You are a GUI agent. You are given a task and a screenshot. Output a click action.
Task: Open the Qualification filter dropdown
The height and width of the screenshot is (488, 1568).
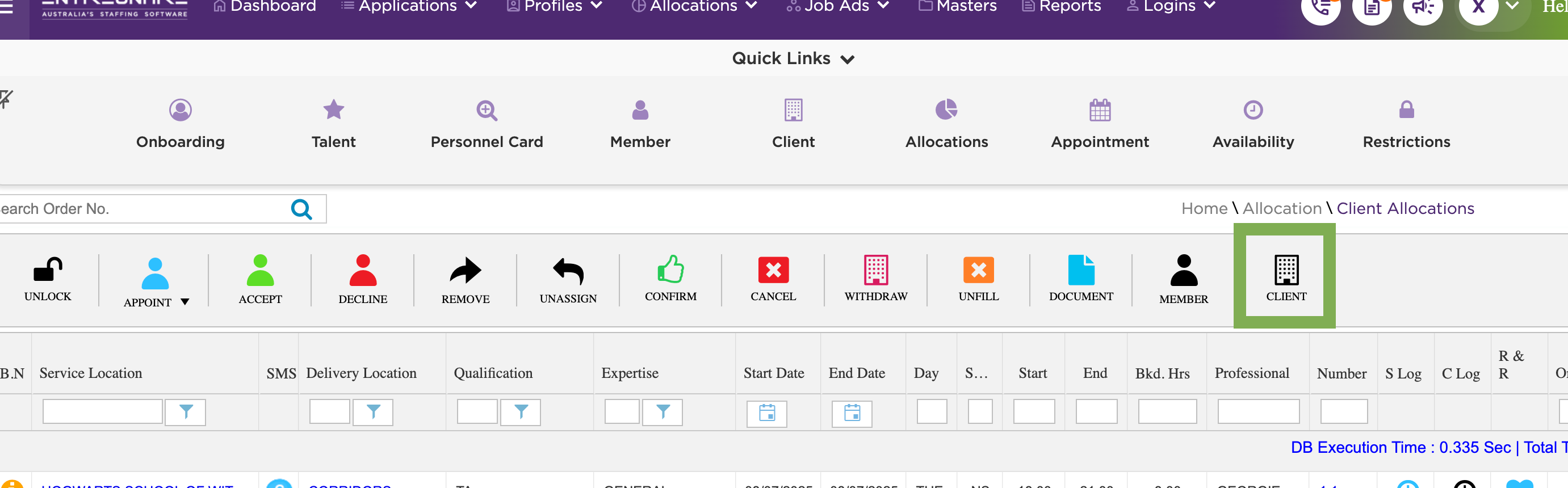pos(521,412)
